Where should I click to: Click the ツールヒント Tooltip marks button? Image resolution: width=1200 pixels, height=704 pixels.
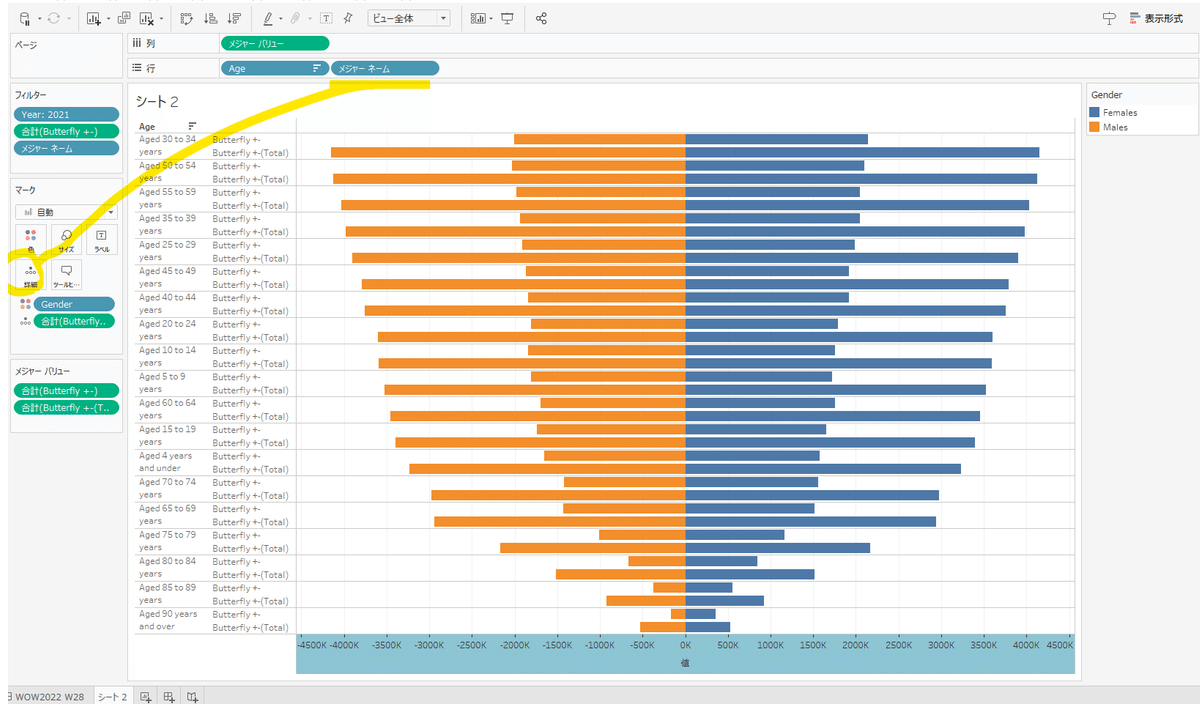point(65,275)
